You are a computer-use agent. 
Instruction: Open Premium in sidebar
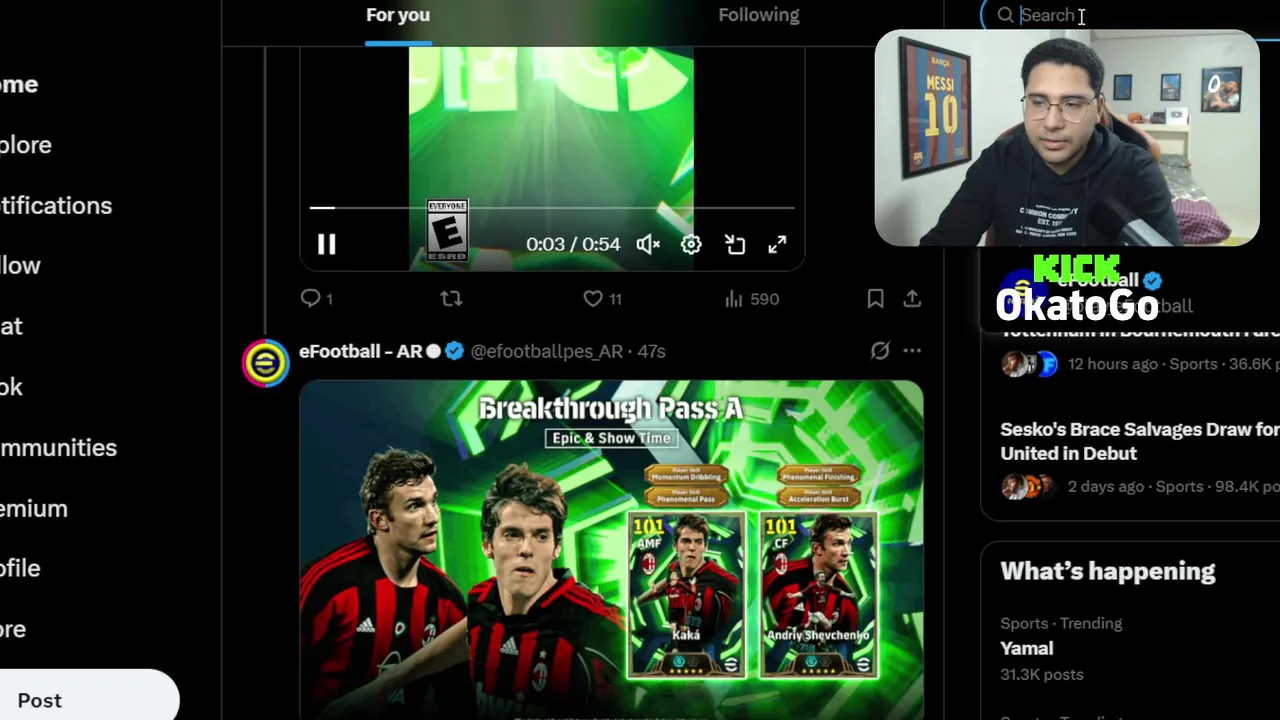(33, 508)
